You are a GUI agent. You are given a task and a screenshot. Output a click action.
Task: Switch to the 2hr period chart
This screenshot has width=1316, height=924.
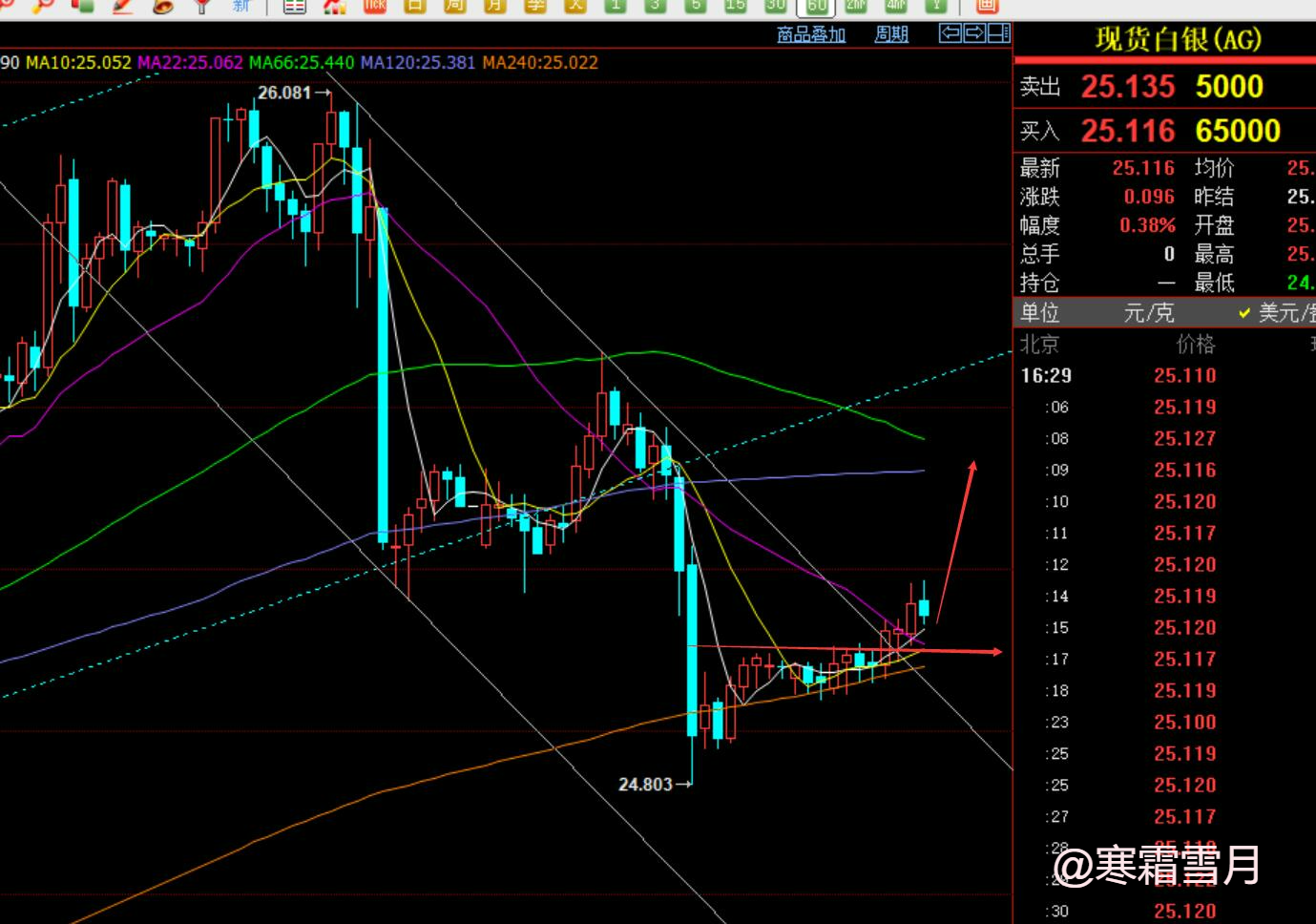(856, 5)
